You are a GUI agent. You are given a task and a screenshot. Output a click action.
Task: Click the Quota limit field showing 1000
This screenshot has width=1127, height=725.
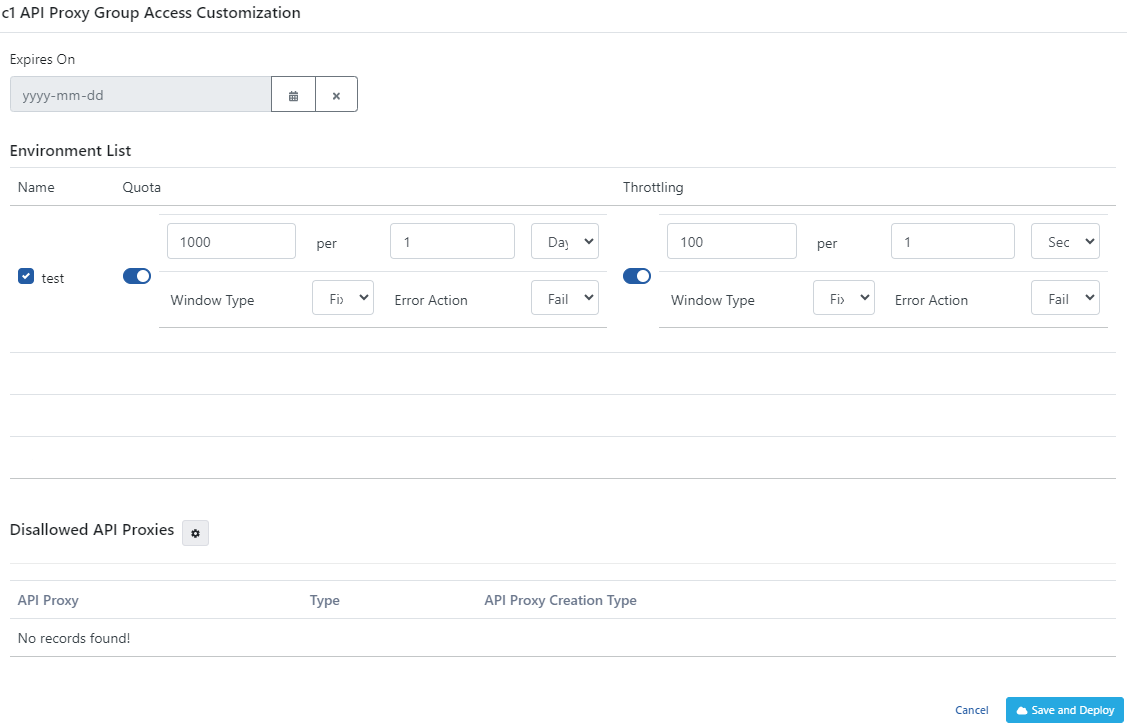tap(231, 241)
